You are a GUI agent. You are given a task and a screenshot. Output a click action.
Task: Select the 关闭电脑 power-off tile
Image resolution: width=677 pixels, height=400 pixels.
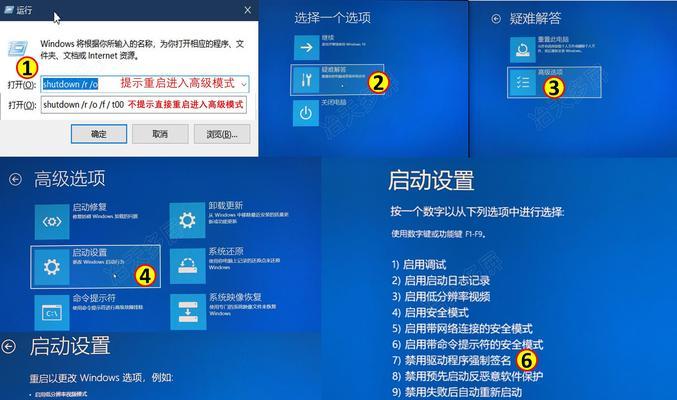point(306,113)
